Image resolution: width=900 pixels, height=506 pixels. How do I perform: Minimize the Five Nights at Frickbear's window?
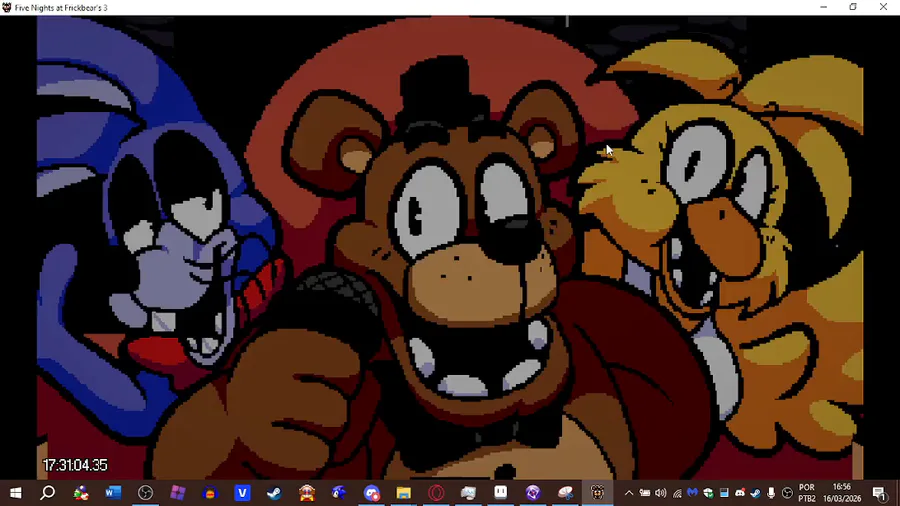[824, 7]
